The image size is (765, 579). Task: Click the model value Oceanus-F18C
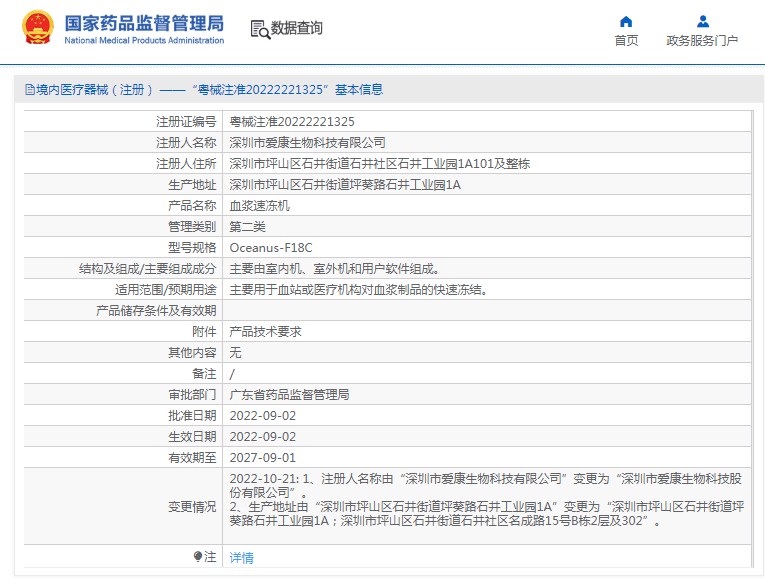[x=271, y=247]
